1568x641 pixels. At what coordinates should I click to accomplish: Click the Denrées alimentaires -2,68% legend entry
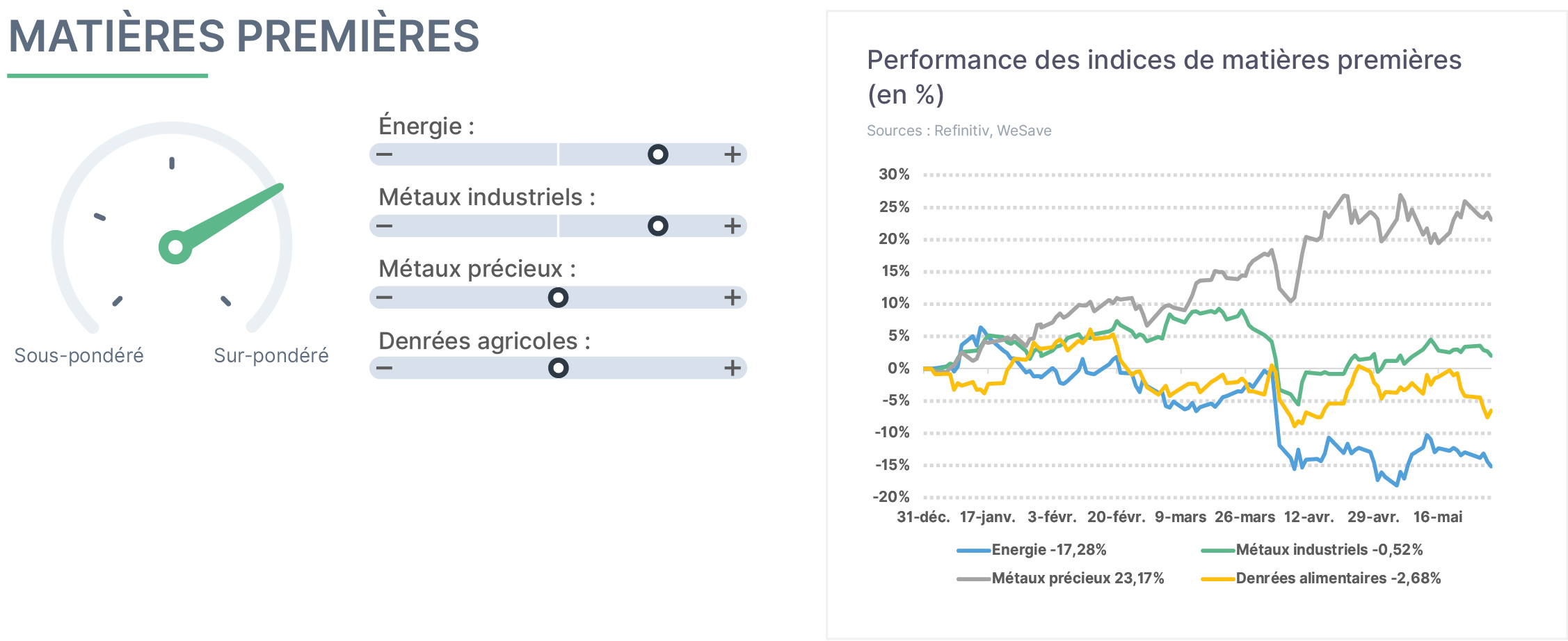(1321, 578)
